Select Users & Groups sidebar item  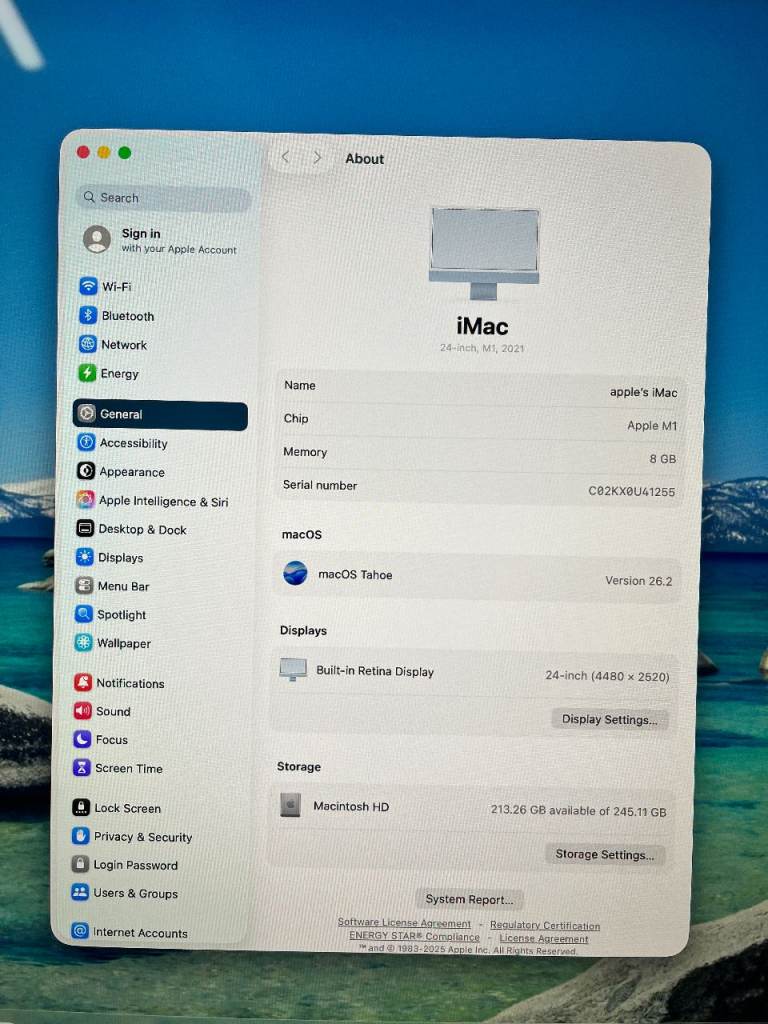135,893
